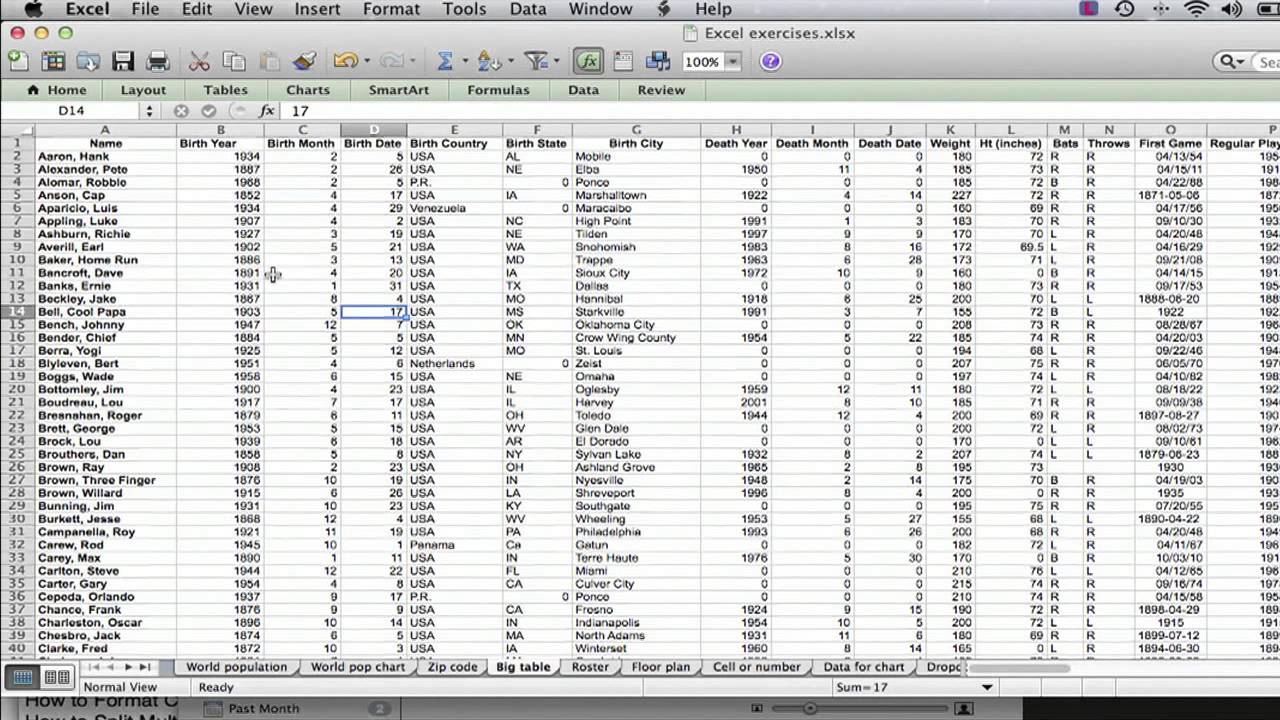Open the 100% zoom dropdown

pos(733,62)
